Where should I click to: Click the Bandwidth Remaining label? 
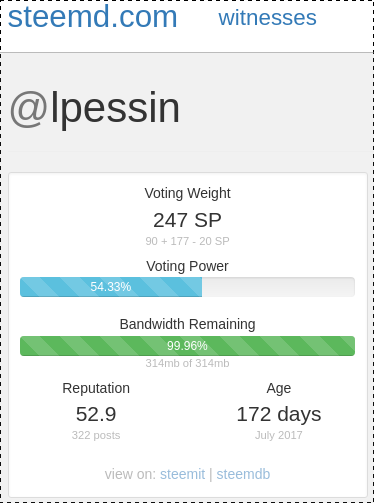pos(187,324)
